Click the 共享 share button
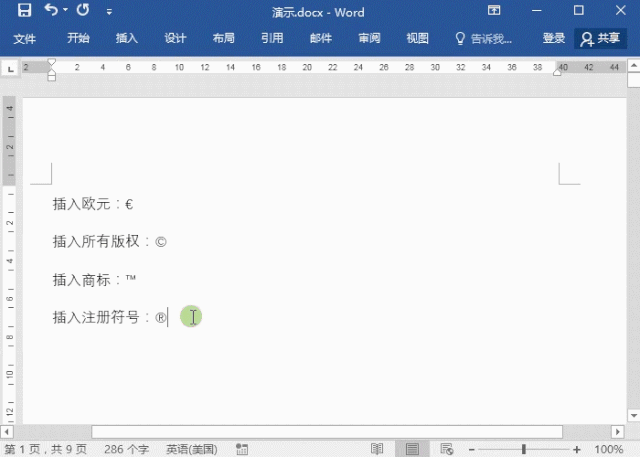Image resolution: width=640 pixels, height=457 pixels. (600, 39)
